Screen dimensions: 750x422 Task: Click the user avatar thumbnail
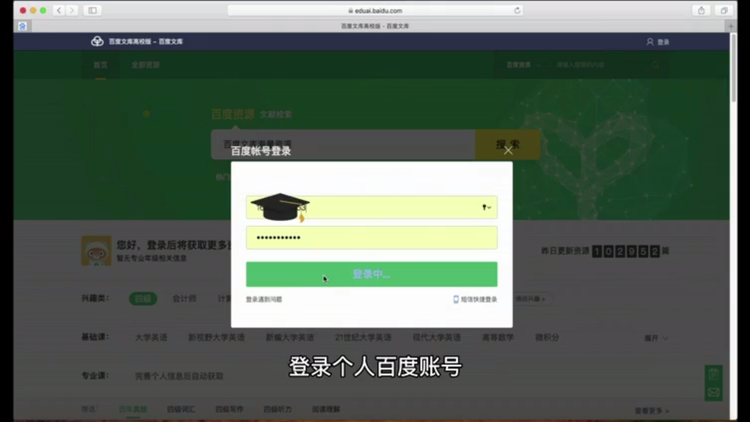[x=96, y=250]
